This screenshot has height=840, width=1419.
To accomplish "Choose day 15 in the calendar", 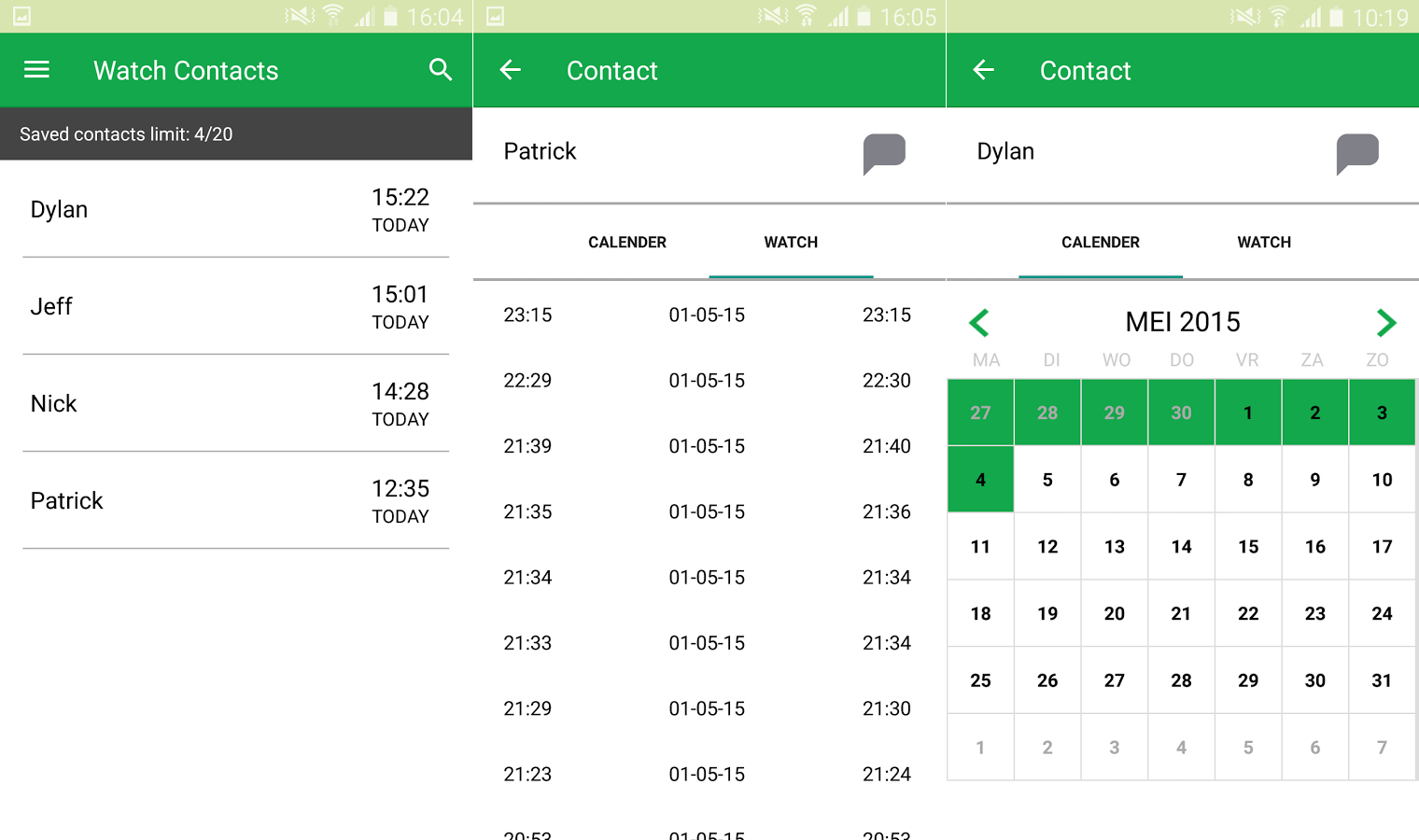I will (x=1248, y=547).
